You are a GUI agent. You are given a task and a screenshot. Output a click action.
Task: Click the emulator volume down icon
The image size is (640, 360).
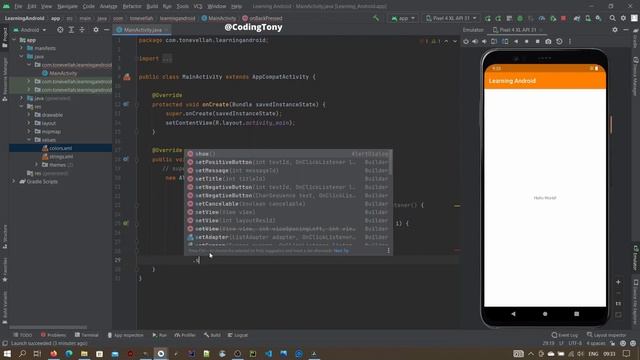484,41
